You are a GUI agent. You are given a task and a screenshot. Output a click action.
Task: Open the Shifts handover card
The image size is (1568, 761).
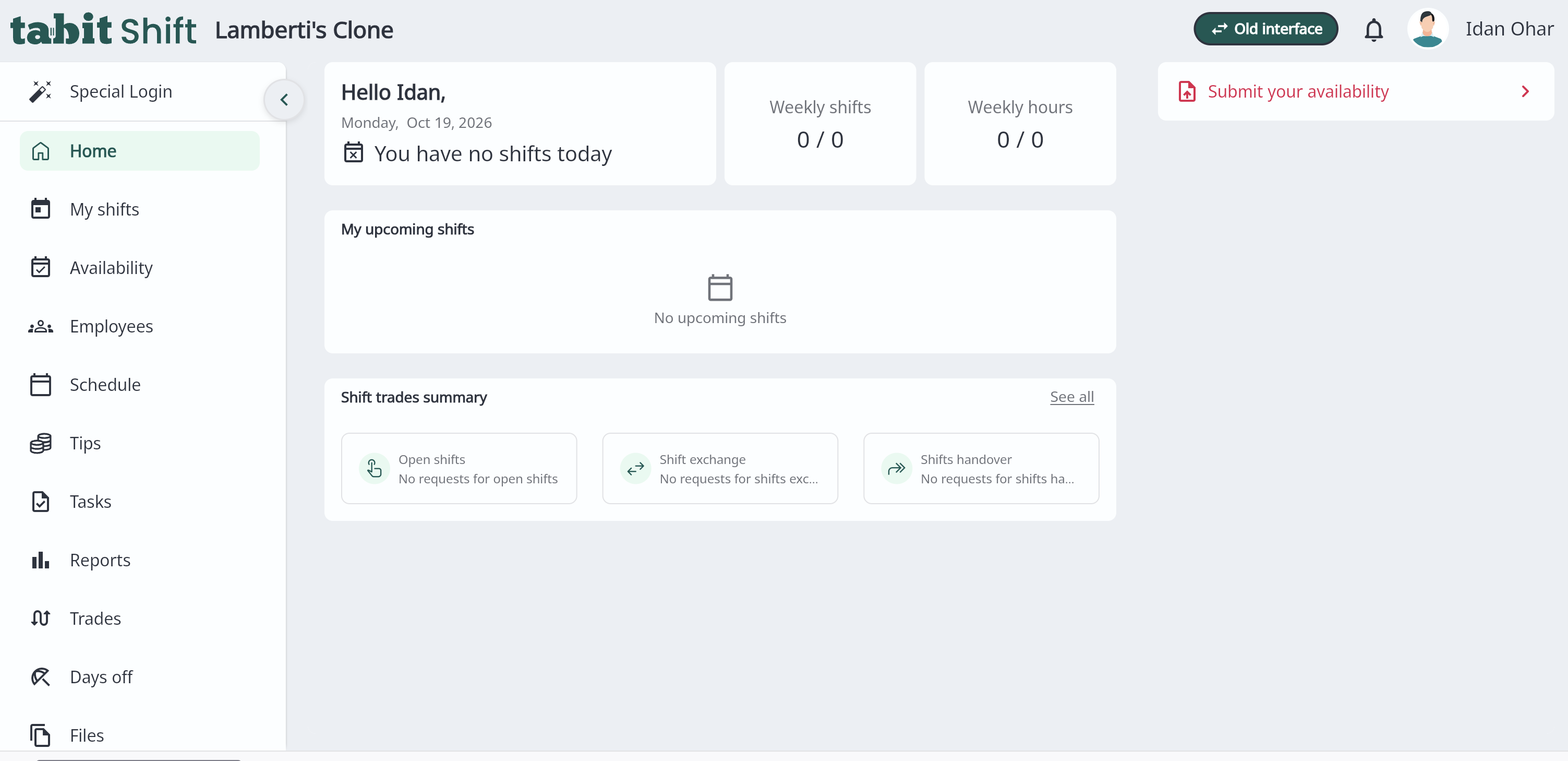981,468
